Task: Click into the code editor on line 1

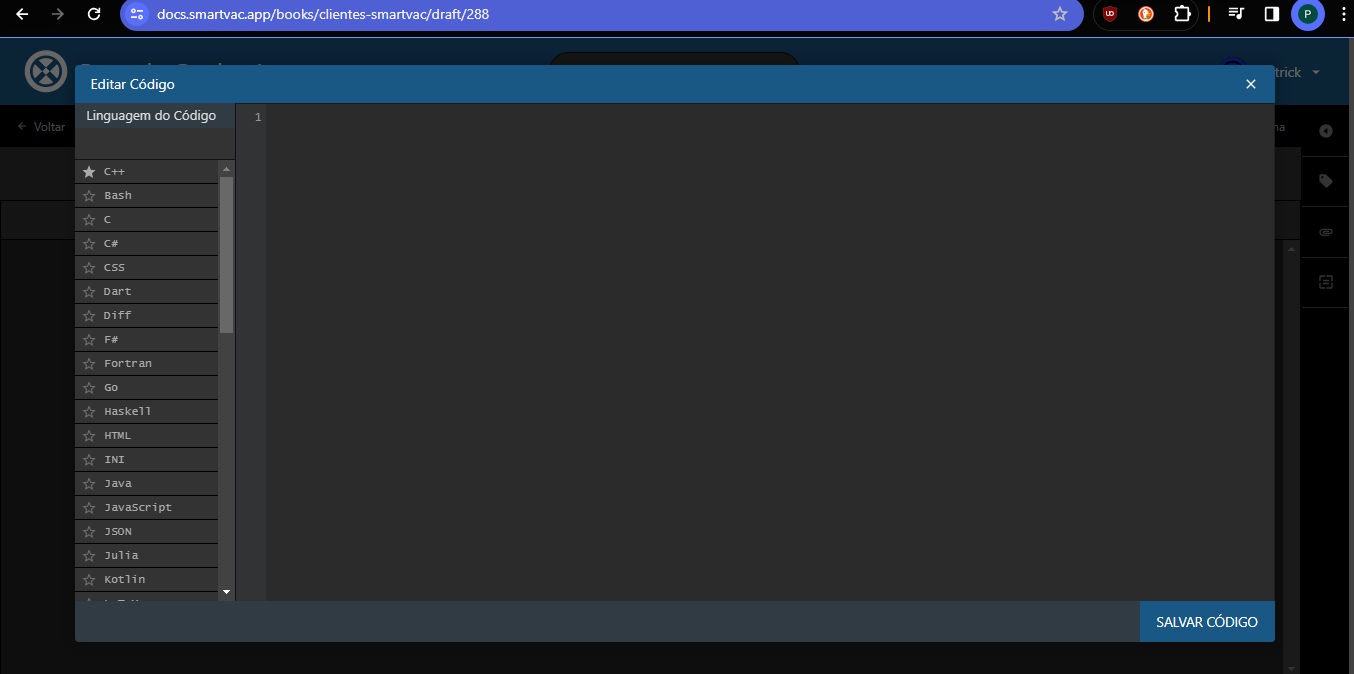Action: tap(700, 118)
